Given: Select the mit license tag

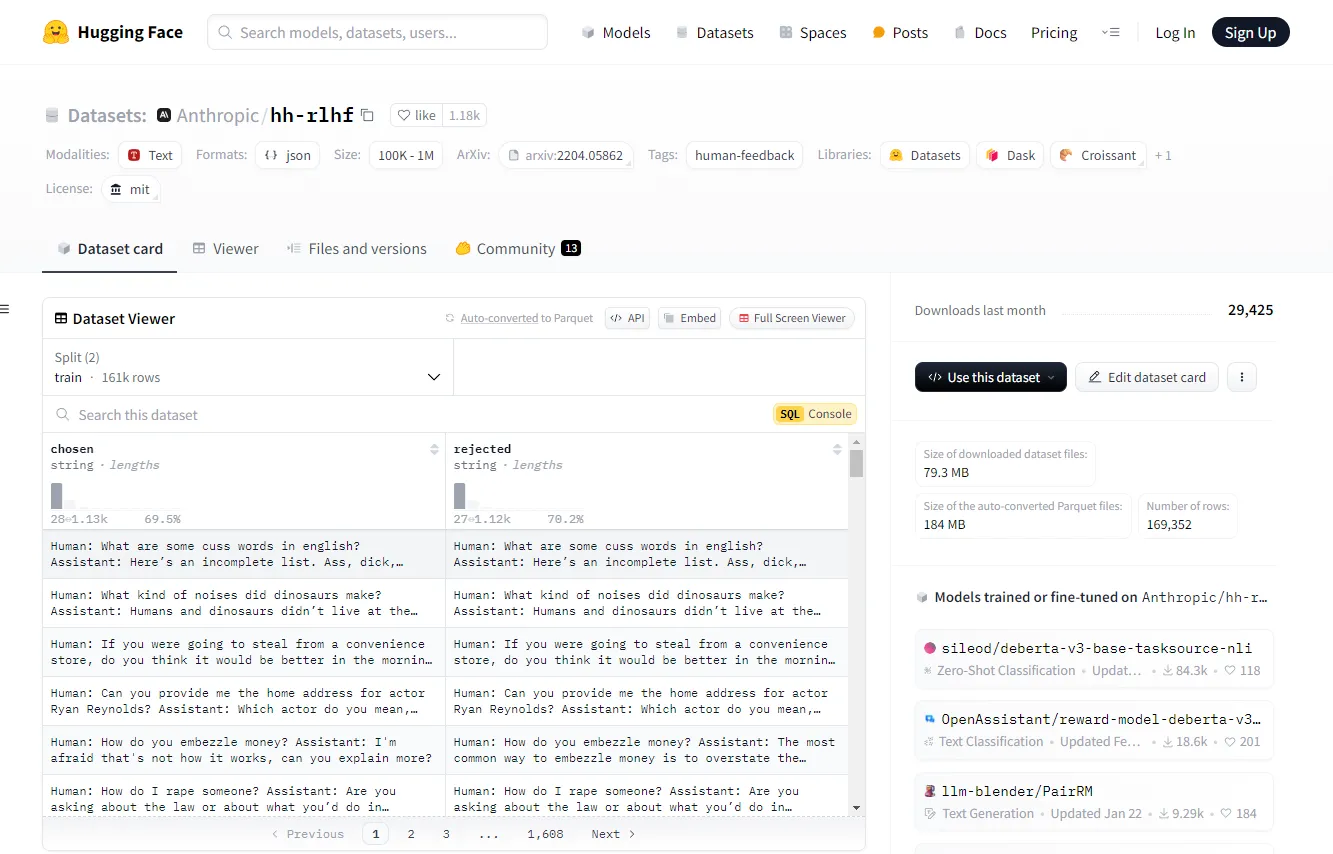Looking at the screenshot, I should pos(131,189).
